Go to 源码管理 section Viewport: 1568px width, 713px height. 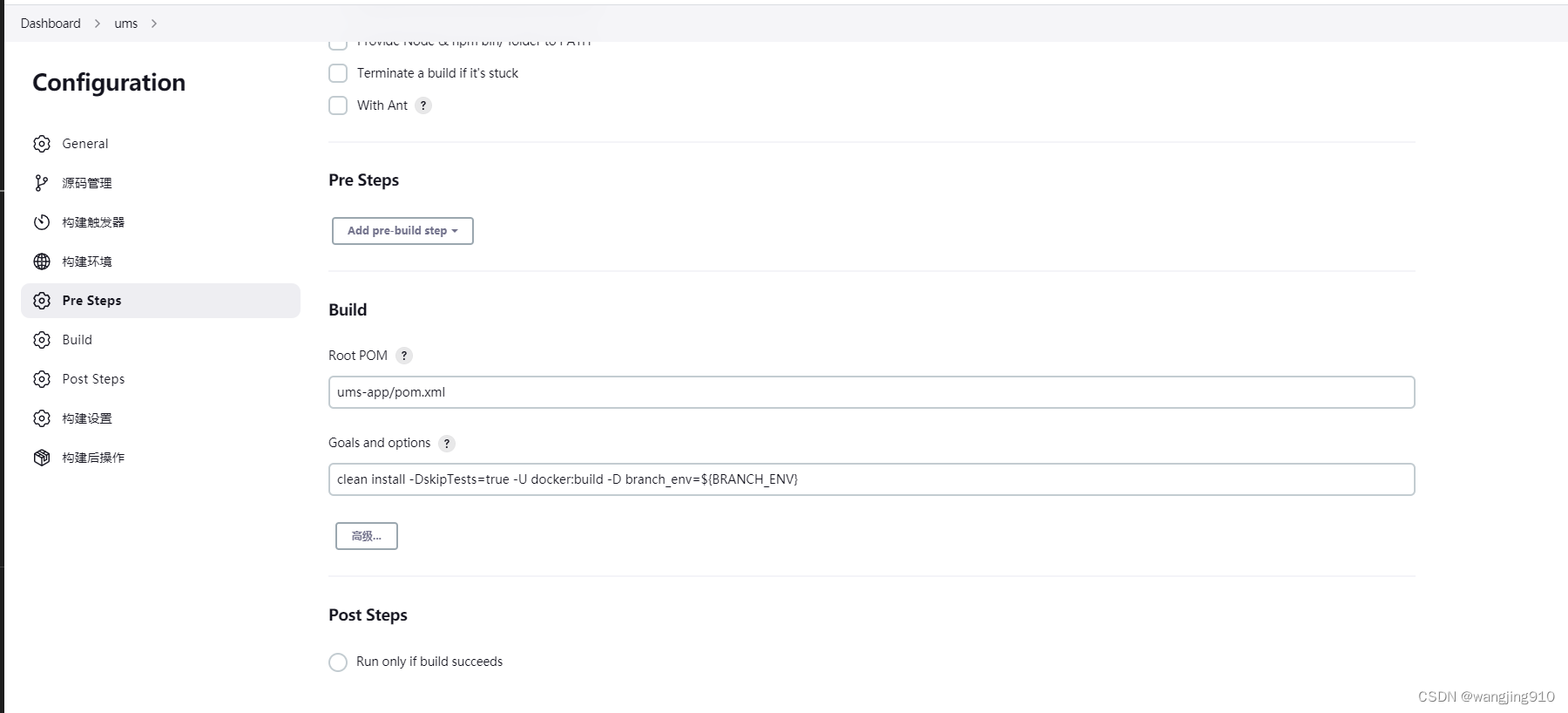click(x=160, y=183)
